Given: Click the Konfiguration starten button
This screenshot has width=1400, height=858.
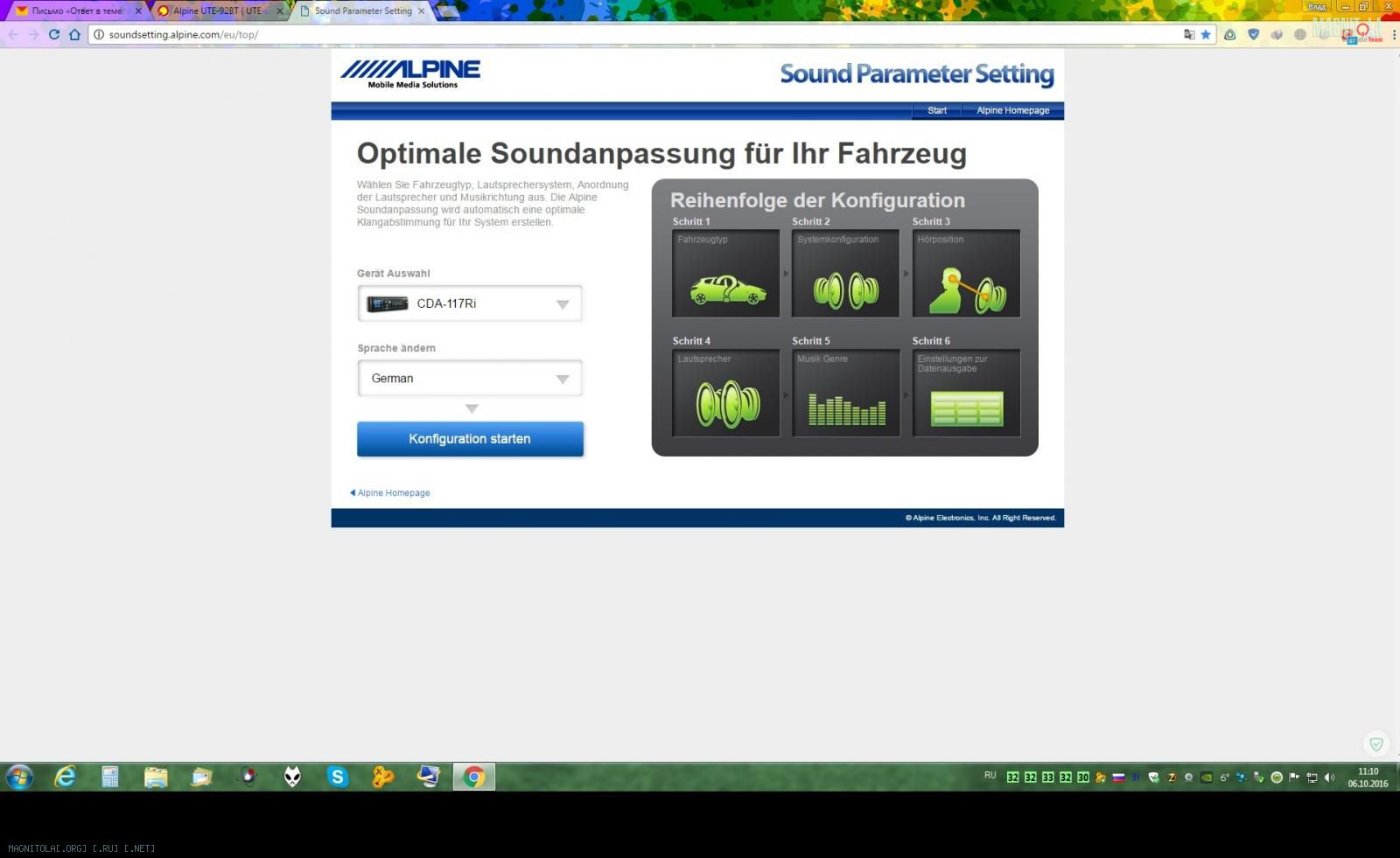Looking at the screenshot, I should 470,439.
